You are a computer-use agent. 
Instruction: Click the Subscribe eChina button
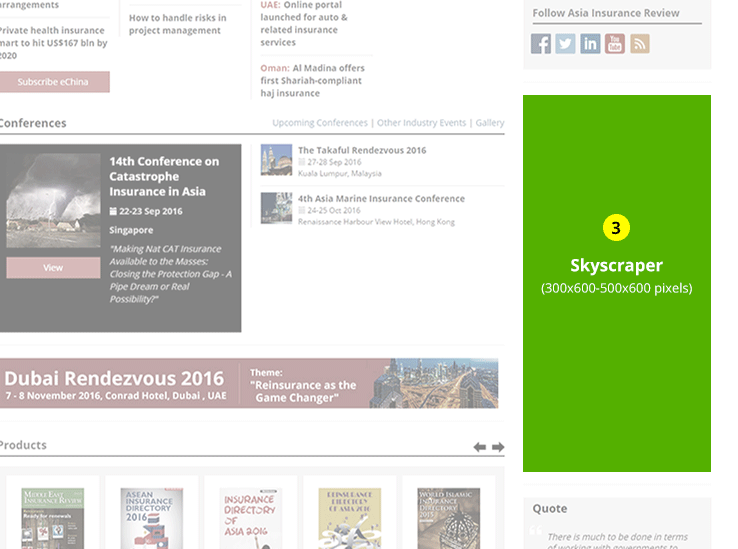click(x=53, y=82)
